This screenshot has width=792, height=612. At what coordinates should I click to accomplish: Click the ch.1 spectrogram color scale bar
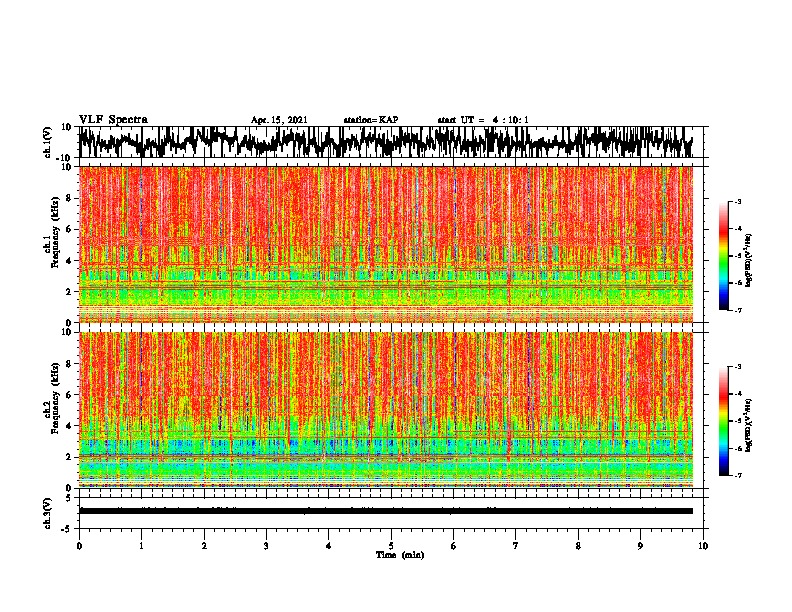click(x=724, y=256)
